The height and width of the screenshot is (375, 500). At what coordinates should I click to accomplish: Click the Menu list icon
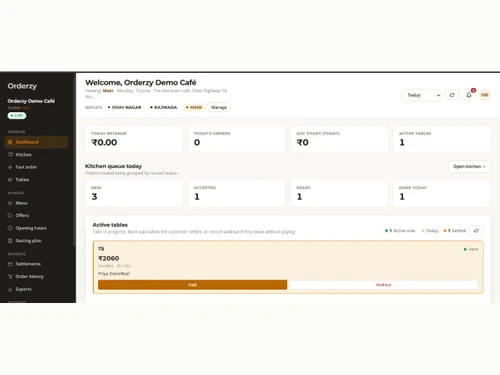click(x=10, y=203)
